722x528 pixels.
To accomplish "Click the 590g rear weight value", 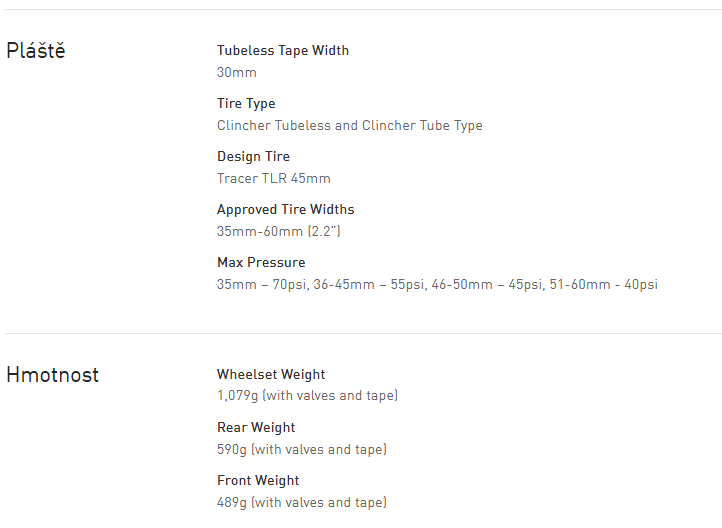I will click(301, 449).
